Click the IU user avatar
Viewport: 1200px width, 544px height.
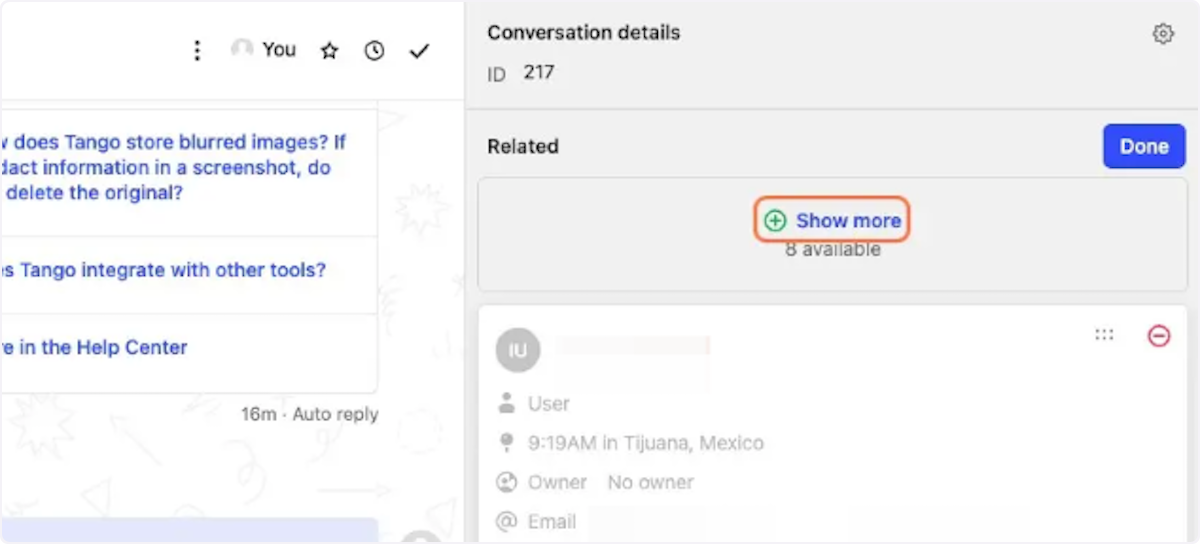pyautogui.click(x=518, y=350)
